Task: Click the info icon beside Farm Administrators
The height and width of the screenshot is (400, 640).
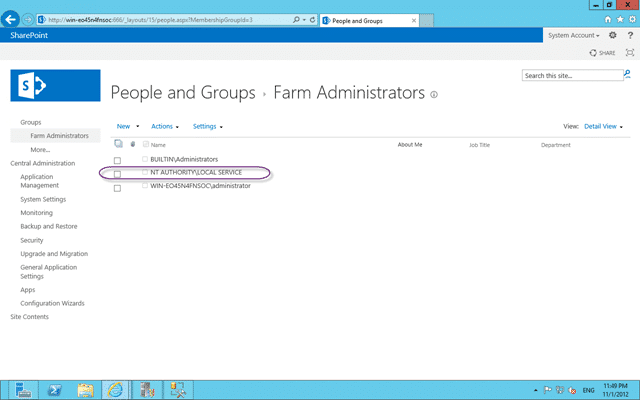Action: tap(434, 94)
